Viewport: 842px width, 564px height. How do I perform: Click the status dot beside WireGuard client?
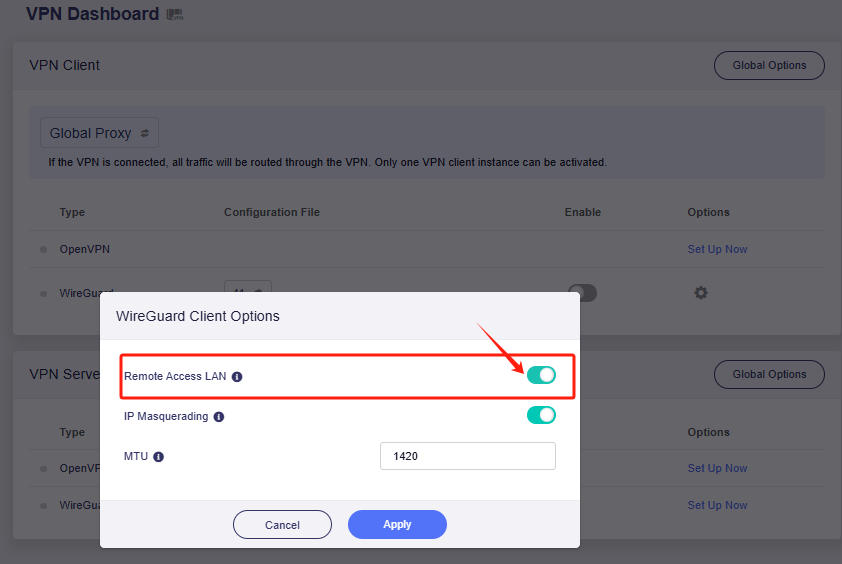[43, 293]
